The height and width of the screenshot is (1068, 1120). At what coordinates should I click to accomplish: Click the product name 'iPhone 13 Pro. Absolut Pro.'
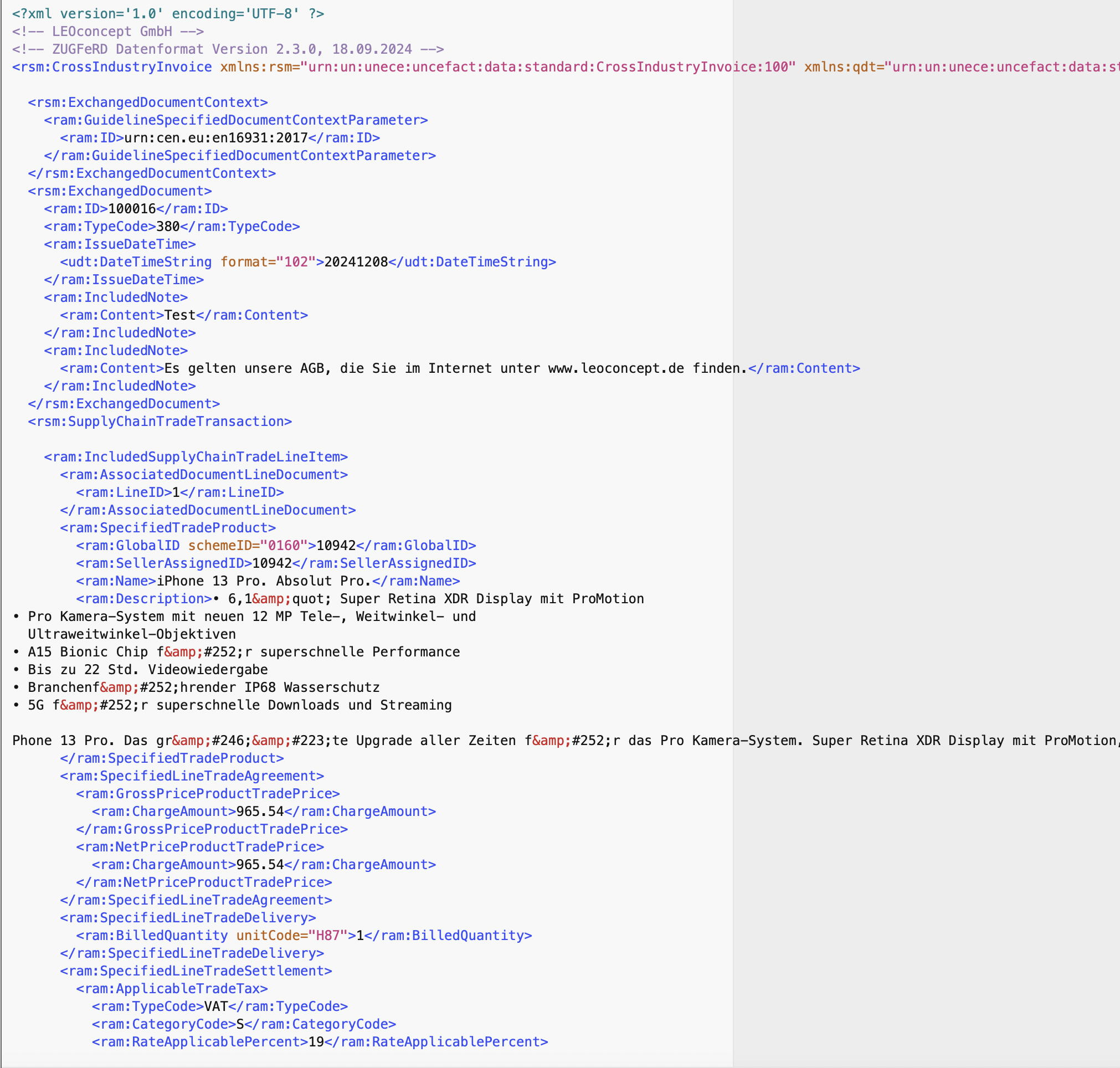tap(264, 581)
